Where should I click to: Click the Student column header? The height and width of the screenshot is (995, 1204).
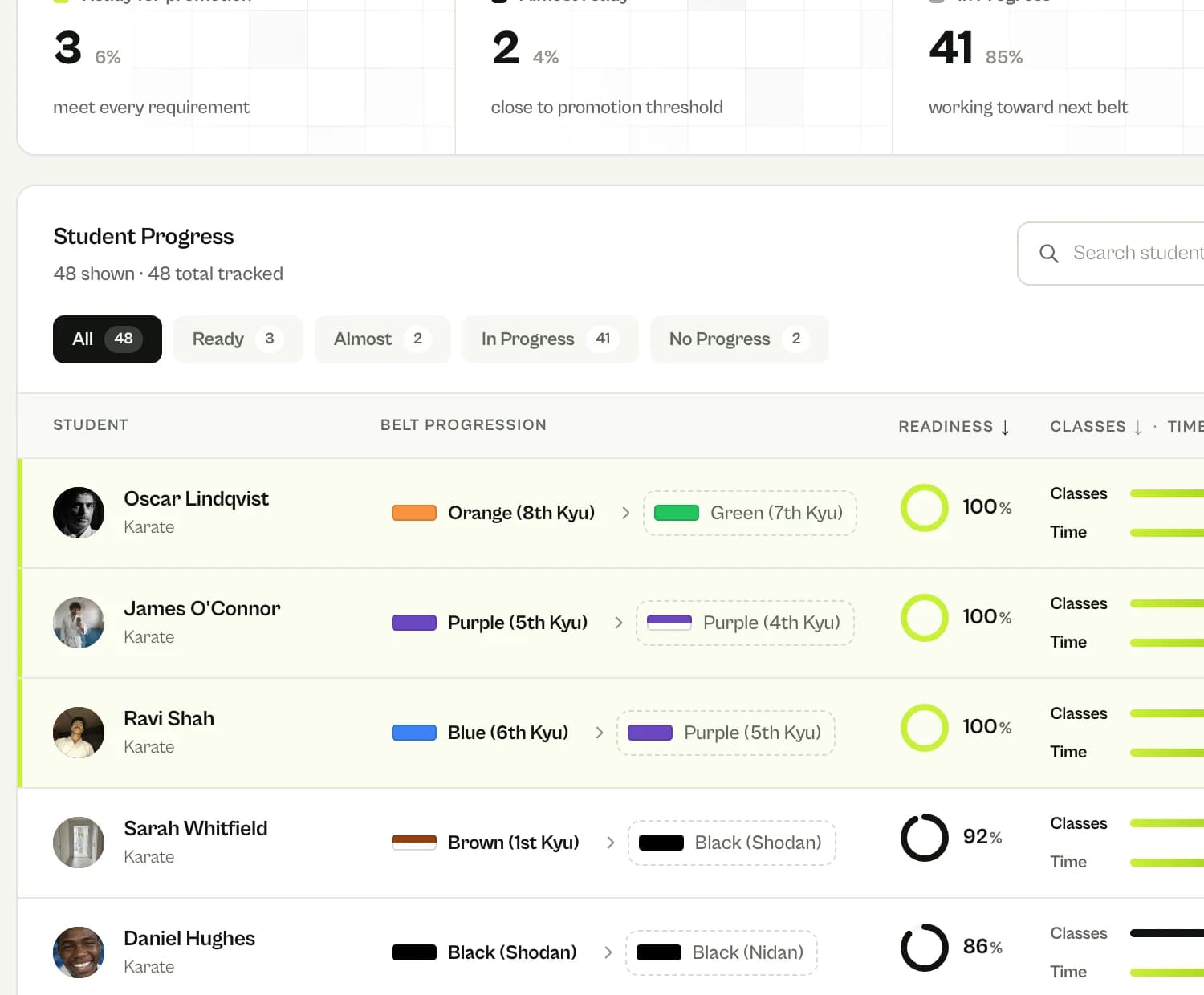(91, 425)
